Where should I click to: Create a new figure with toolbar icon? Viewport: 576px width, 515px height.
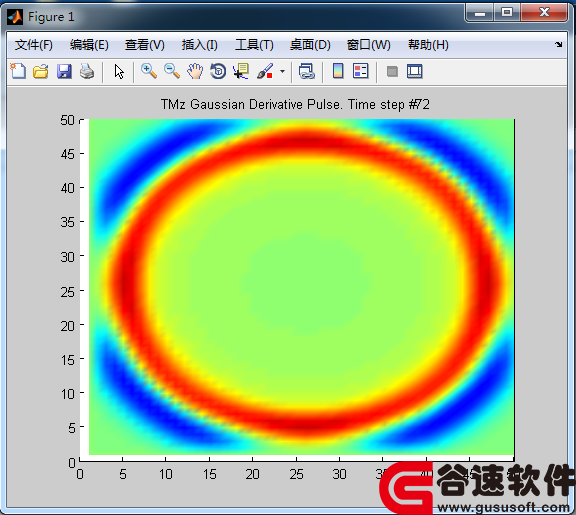click(18, 71)
